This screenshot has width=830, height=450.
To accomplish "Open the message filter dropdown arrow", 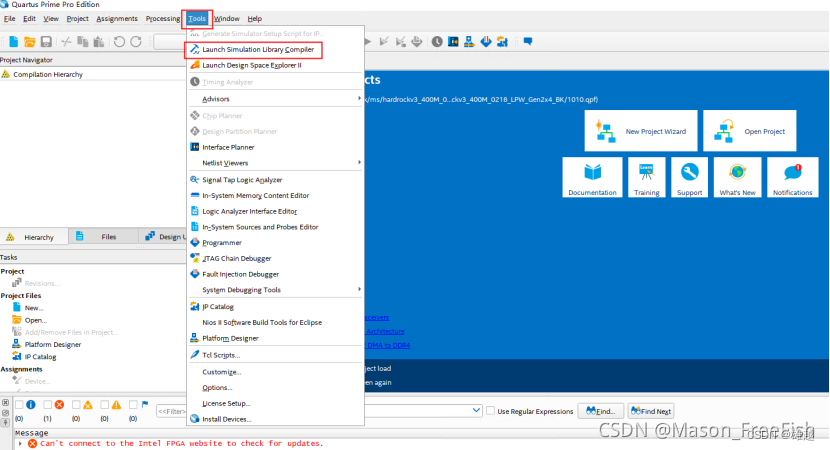I will [476, 410].
